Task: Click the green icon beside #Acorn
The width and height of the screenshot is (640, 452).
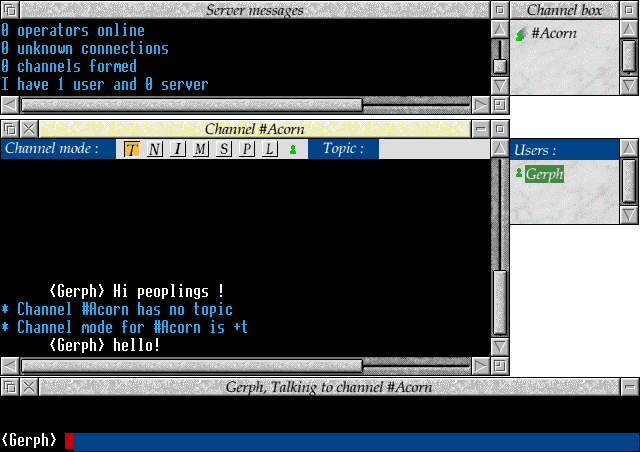Action: tap(520, 34)
